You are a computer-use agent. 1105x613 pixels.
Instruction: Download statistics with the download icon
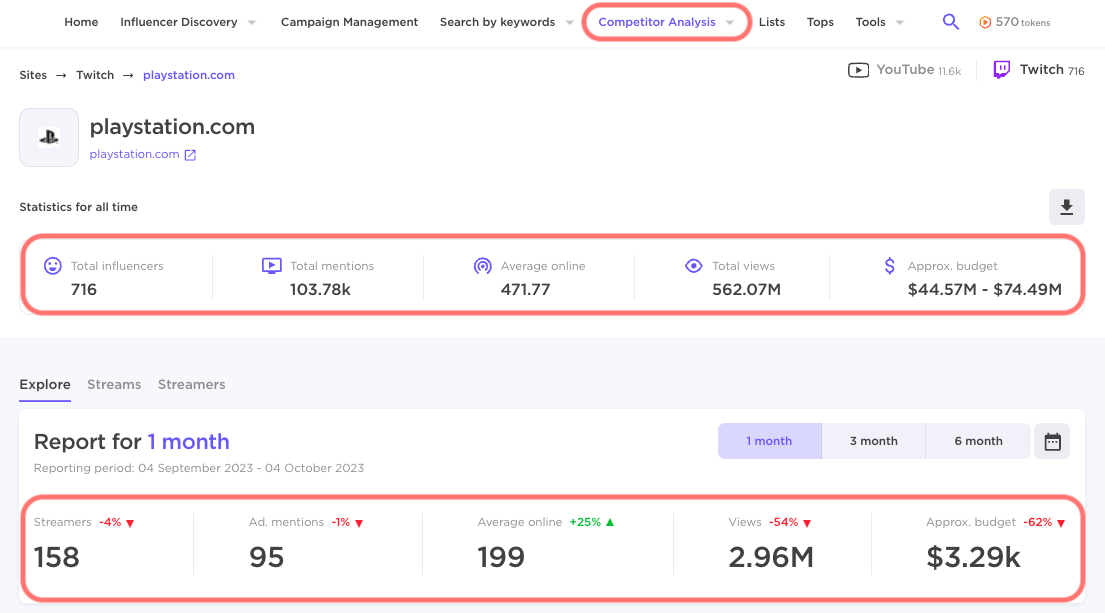pos(1066,207)
